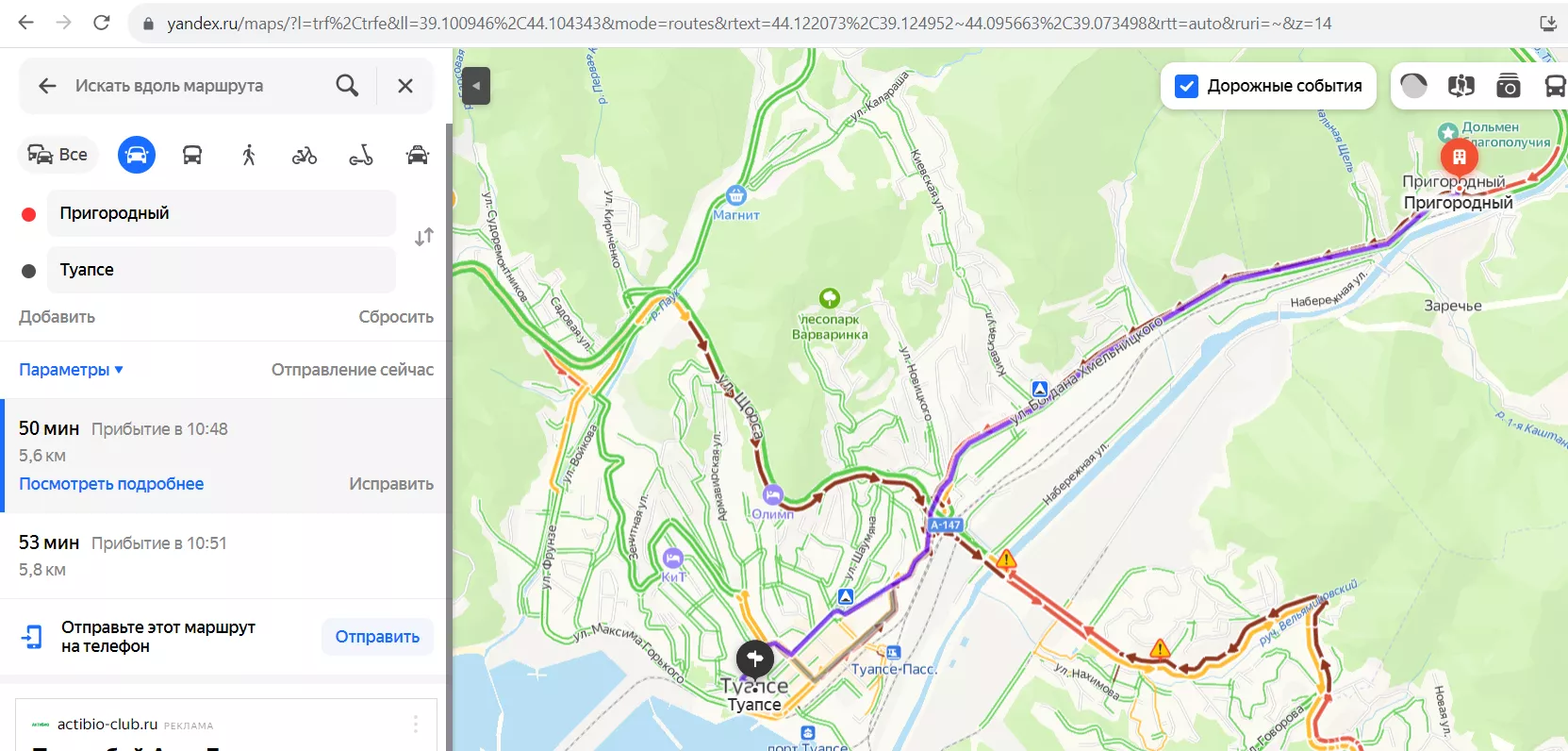Click the Пригородный start point field

coord(222,213)
